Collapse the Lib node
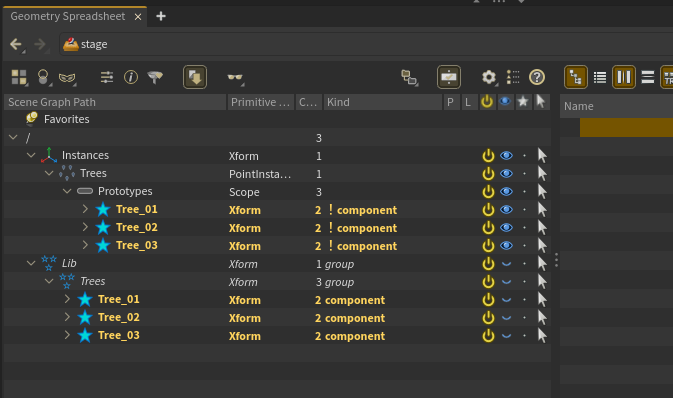The image size is (673, 398). 31,263
